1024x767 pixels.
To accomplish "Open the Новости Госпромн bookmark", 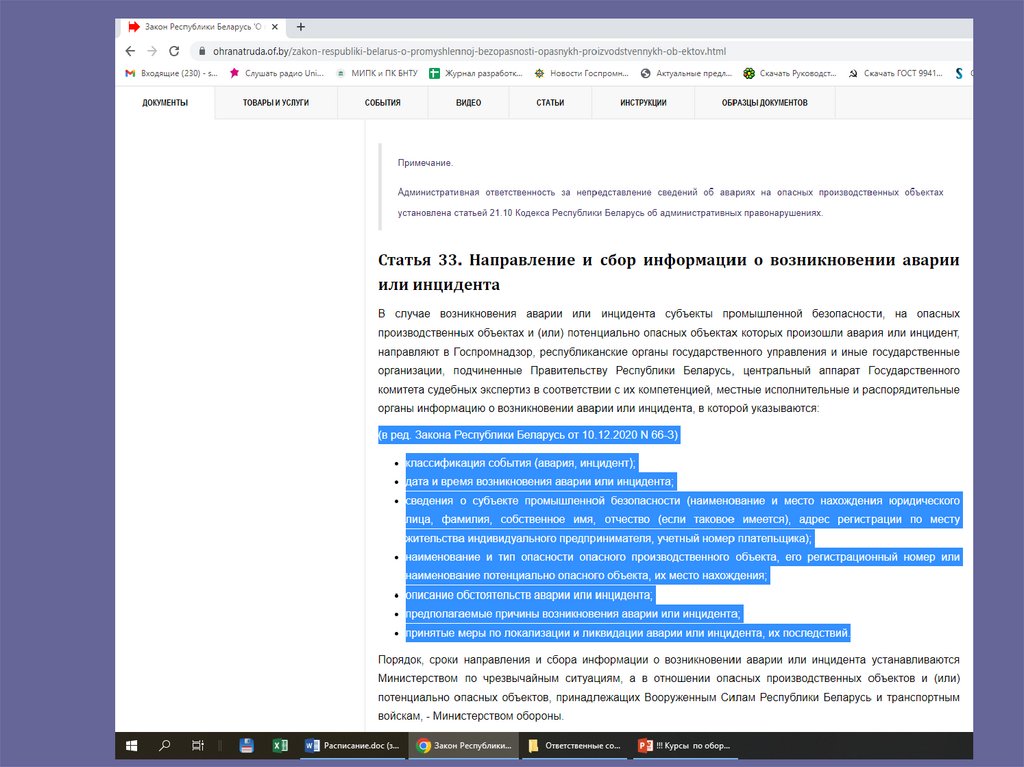I will tap(581, 73).
